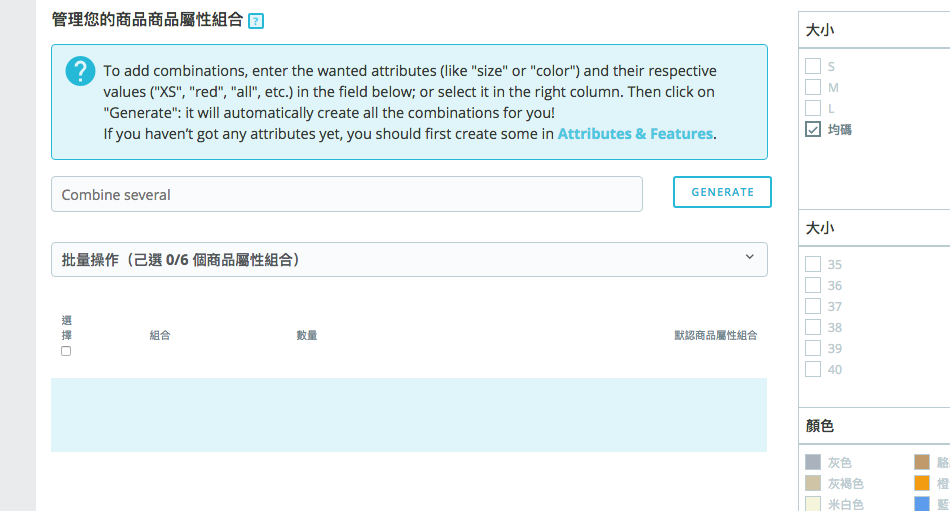Click the bulk actions chevron arrow
950x511 pixels.
pos(750,258)
